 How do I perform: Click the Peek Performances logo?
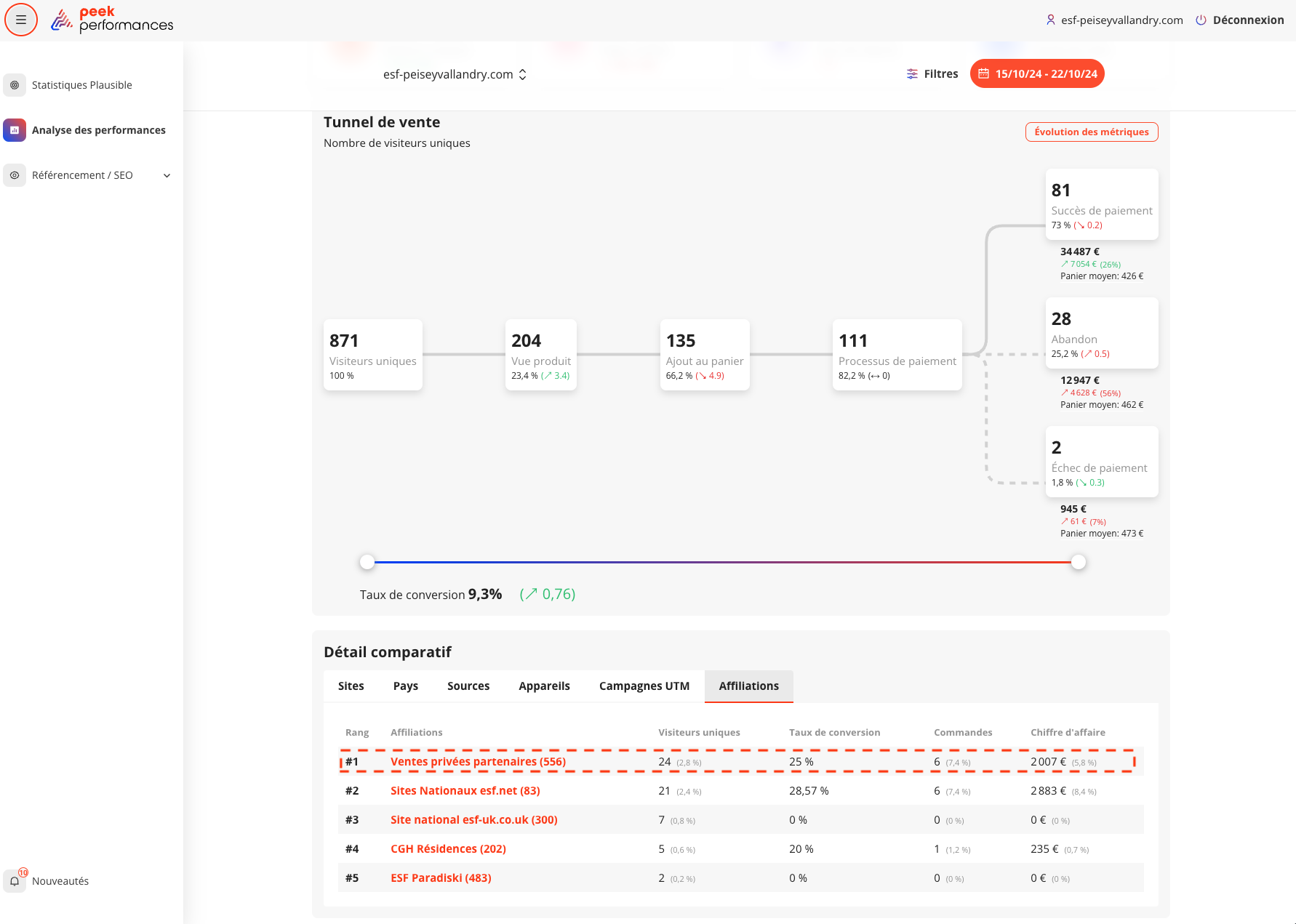point(112,20)
